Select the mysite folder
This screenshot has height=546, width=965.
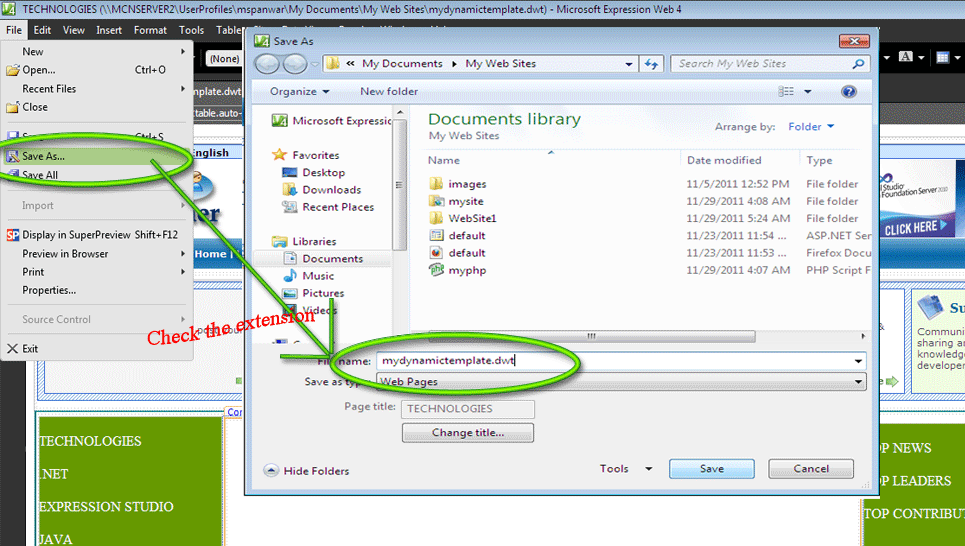click(466, 201)
